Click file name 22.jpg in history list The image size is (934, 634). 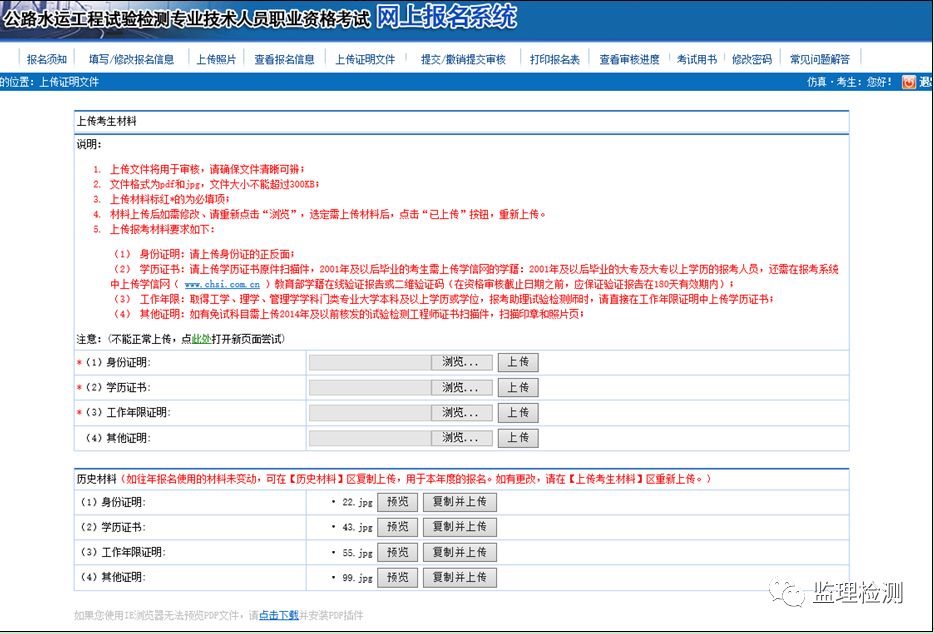point(357,502)
